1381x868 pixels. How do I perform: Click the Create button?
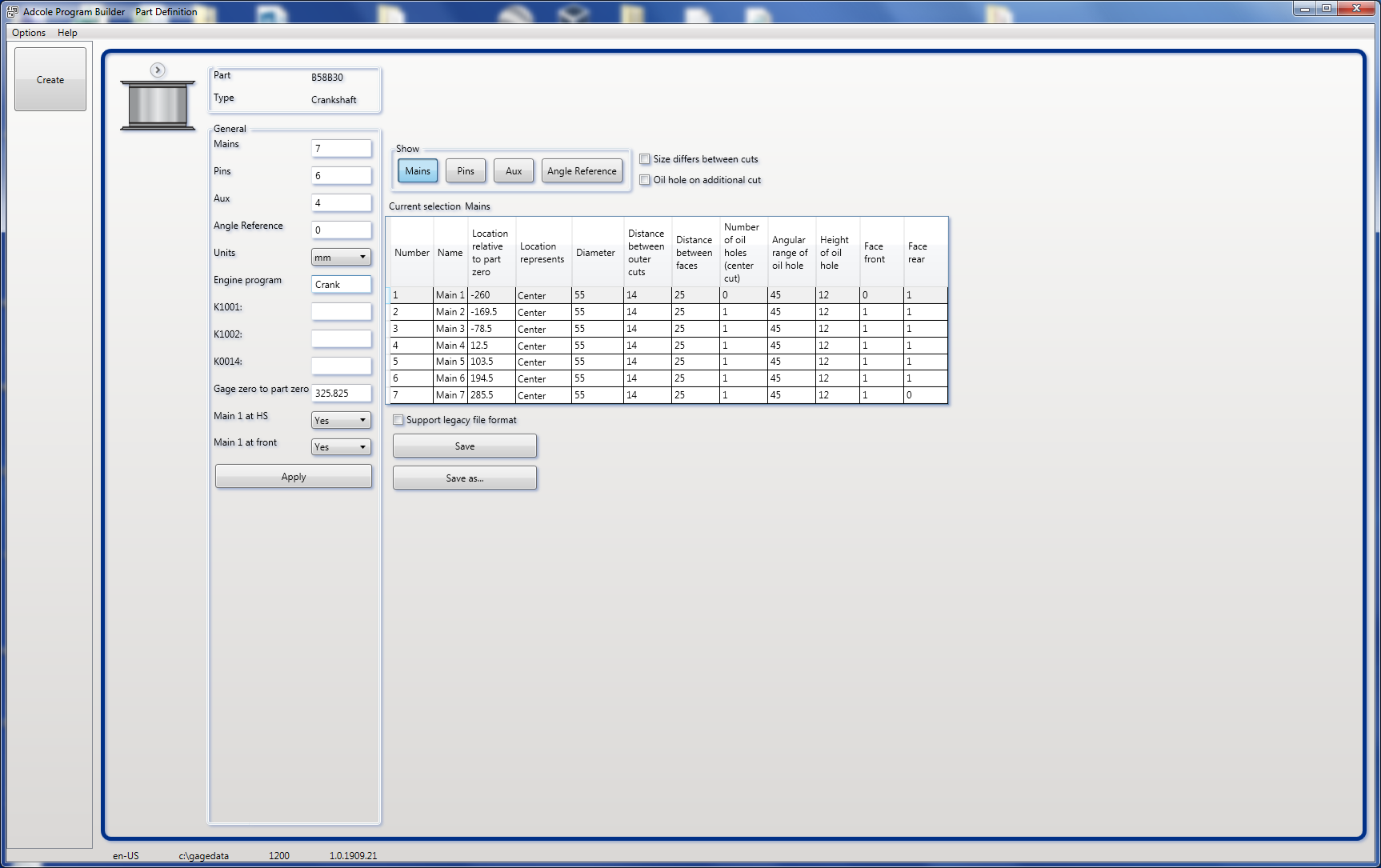tap(50, 79)
